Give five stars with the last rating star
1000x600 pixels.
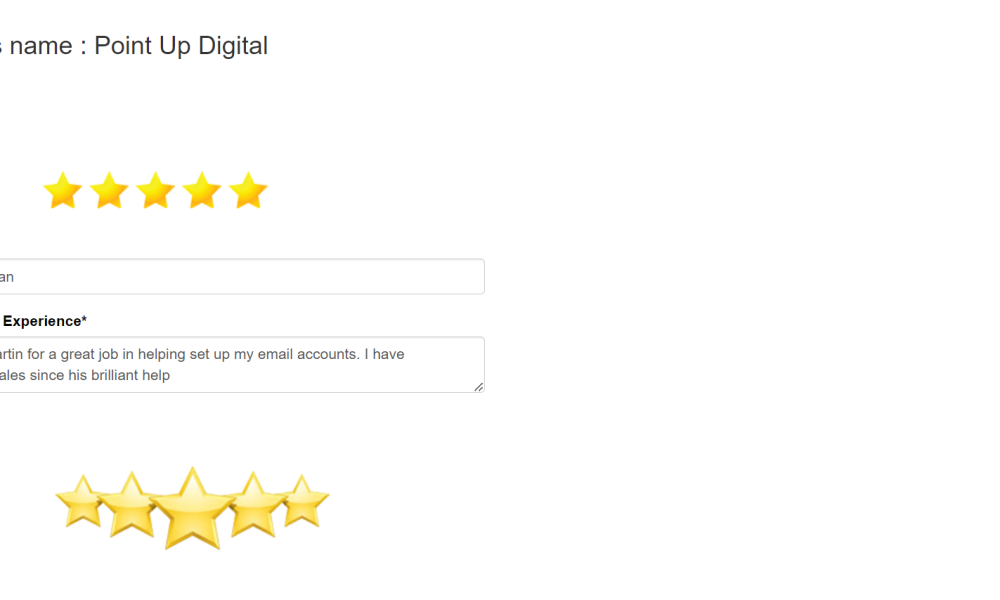(248, 190)
